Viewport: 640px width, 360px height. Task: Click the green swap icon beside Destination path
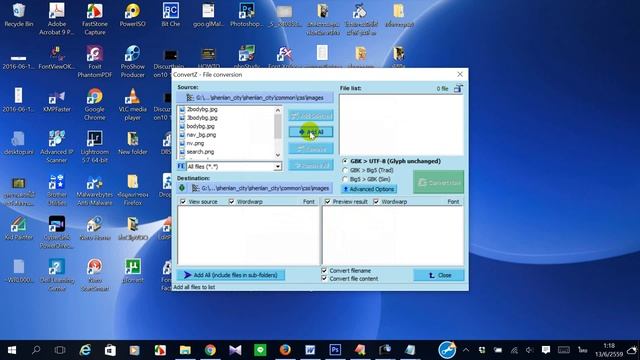coord(182,188)
